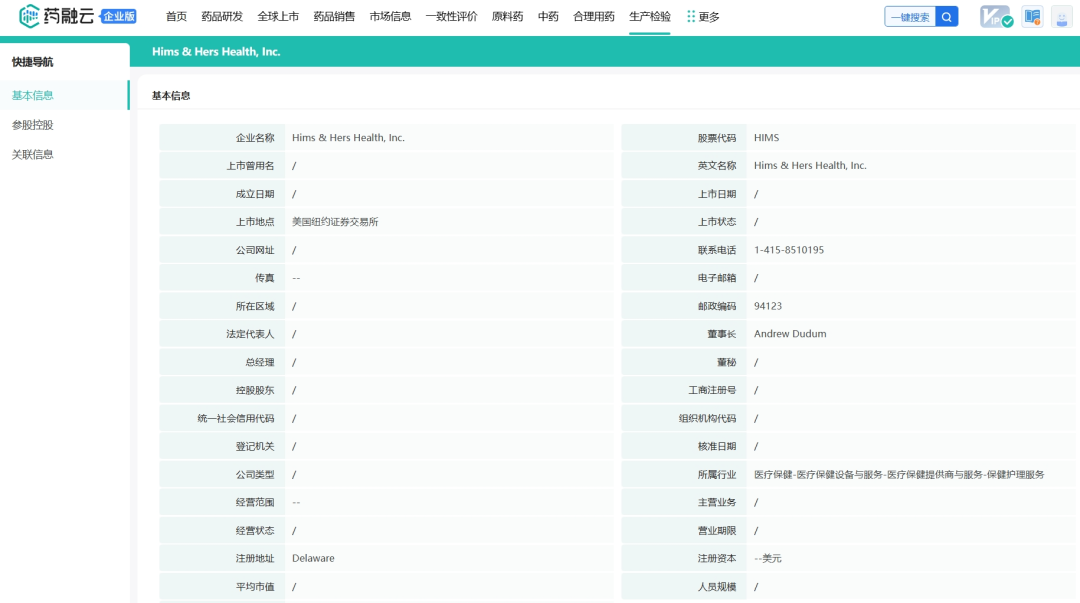Open the 原料药 menu item
1080x603 pixels.
[508, 17]
